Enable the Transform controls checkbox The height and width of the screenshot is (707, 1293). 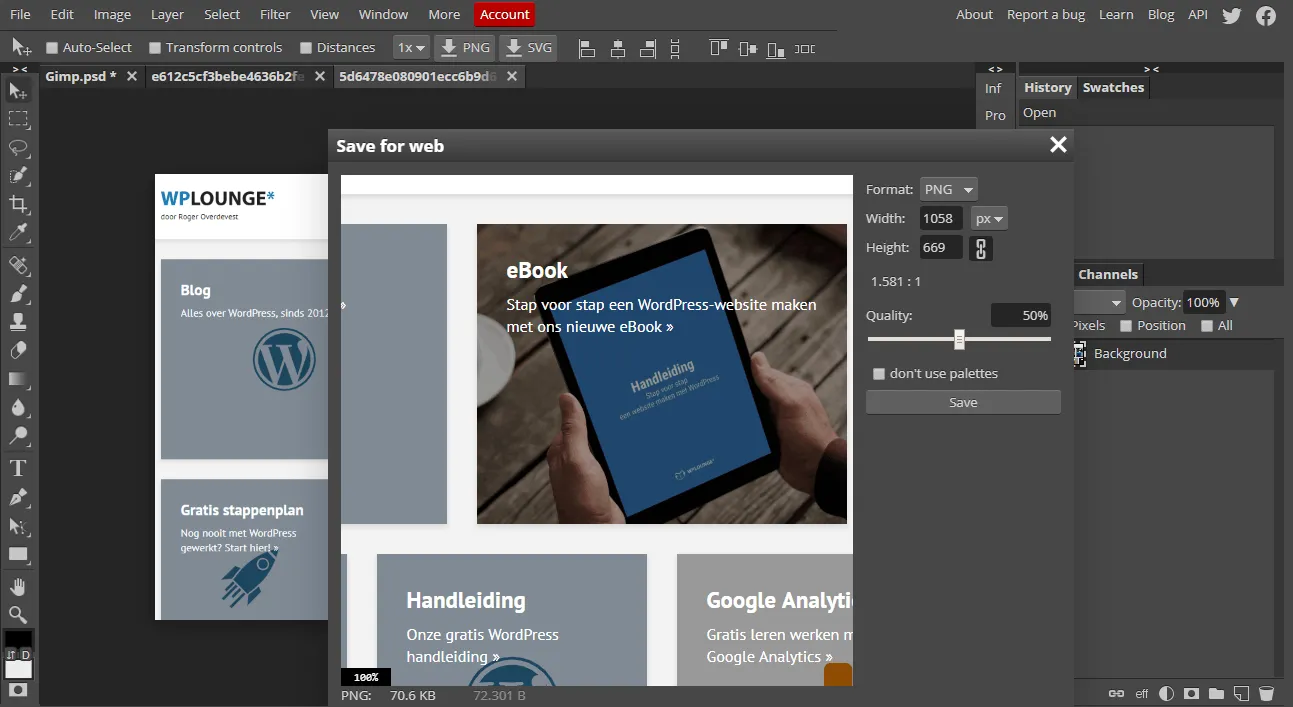coord(155,47)
